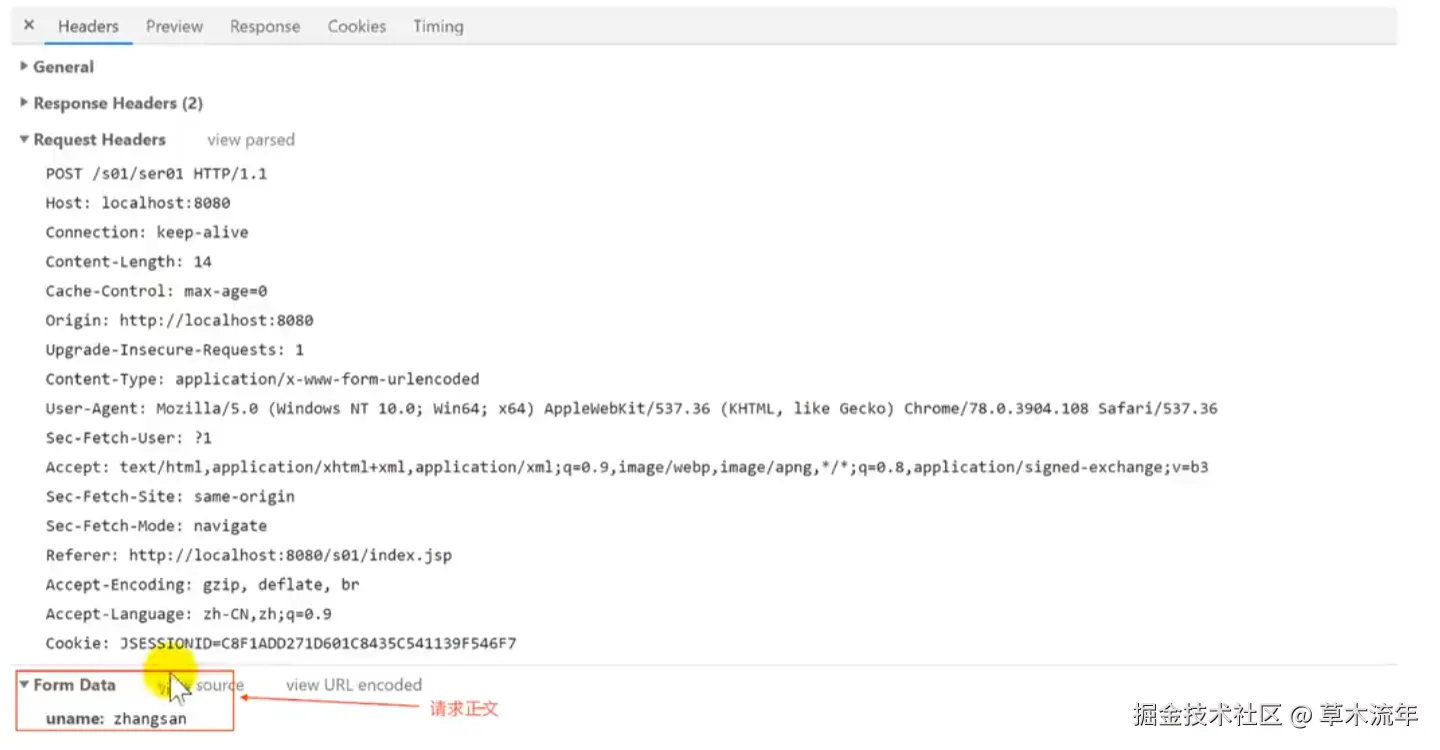The image size is (1440, 750).
Task: Open the Timing tab
Action: click(x=438, y=27)
